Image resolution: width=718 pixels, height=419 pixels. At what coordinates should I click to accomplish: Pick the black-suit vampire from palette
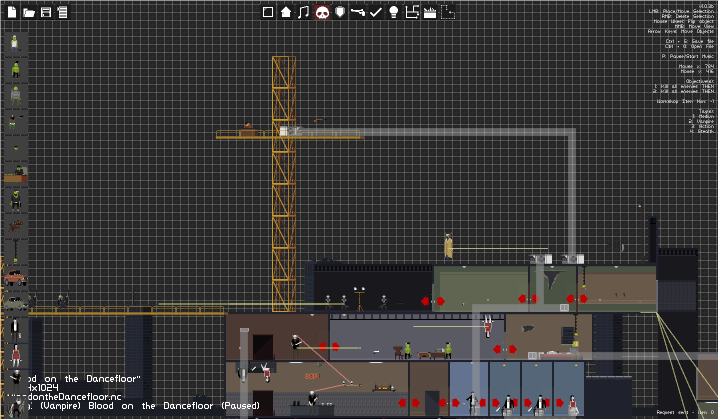pyautogui.click(x=15, y=330)
